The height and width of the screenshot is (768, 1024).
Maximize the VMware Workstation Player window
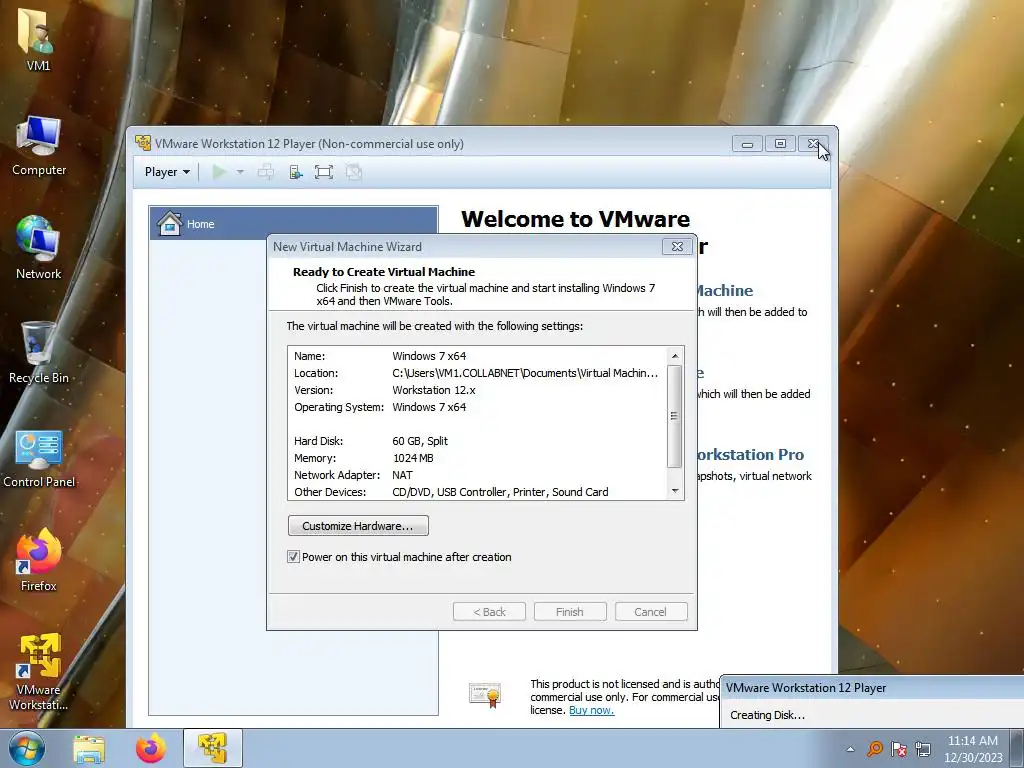tap(780, 144)
